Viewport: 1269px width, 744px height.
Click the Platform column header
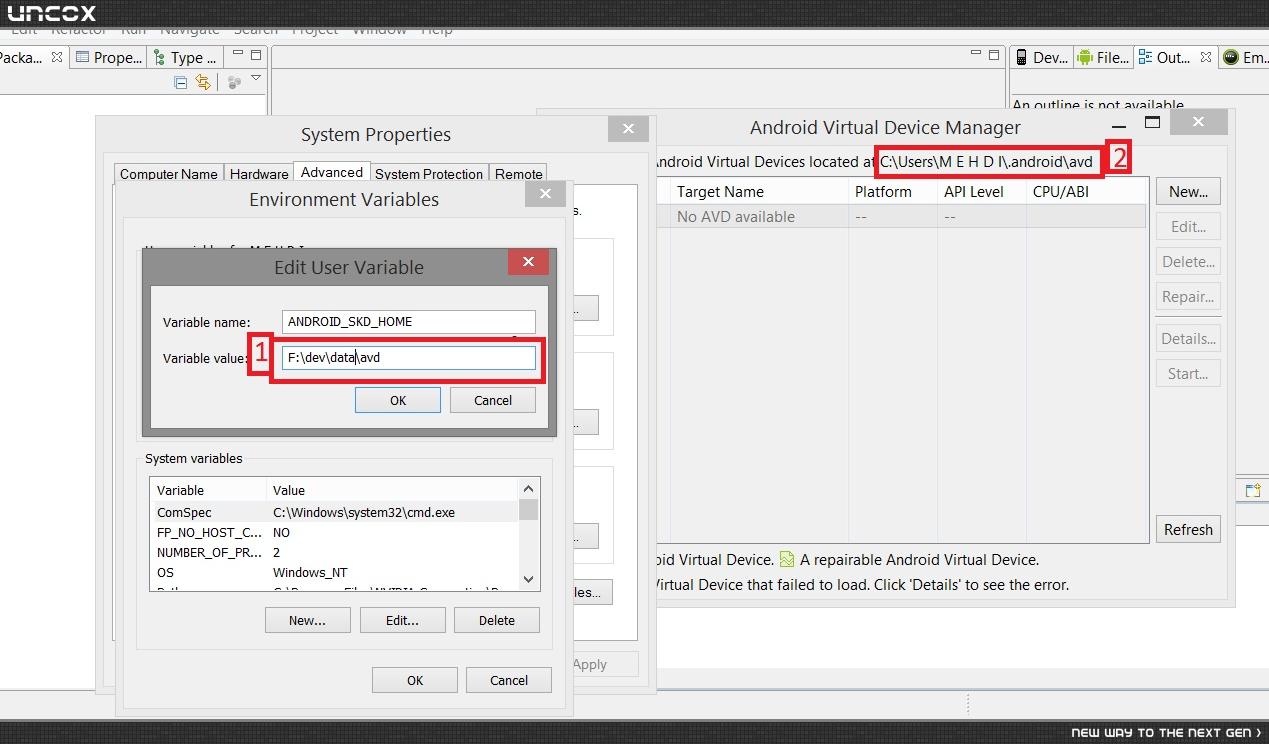point(893,191)
